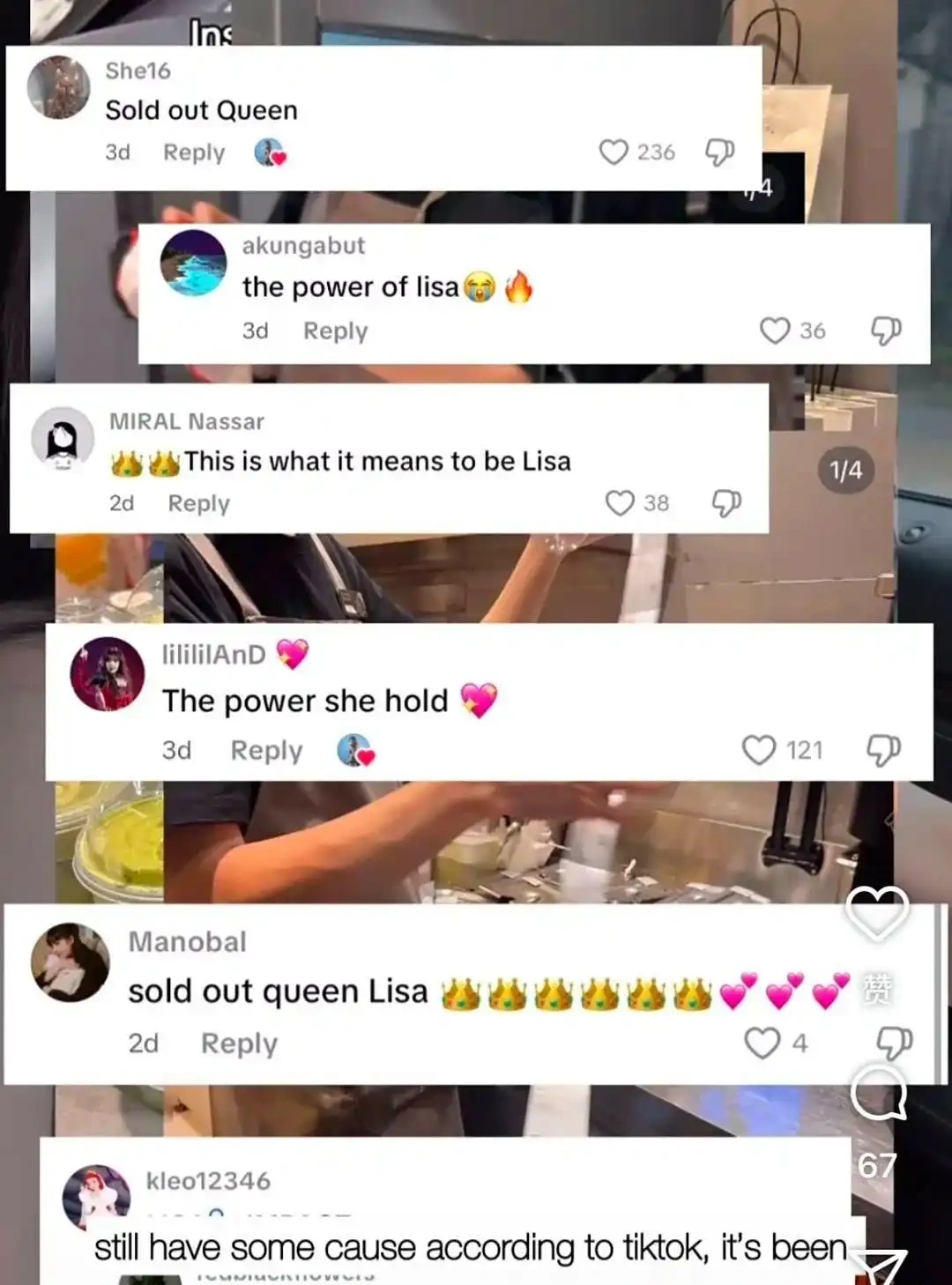Like "The power she hold" comment
Image resolution: width=952 pixels, height=1285 pixels.
(x=759, y=750)
